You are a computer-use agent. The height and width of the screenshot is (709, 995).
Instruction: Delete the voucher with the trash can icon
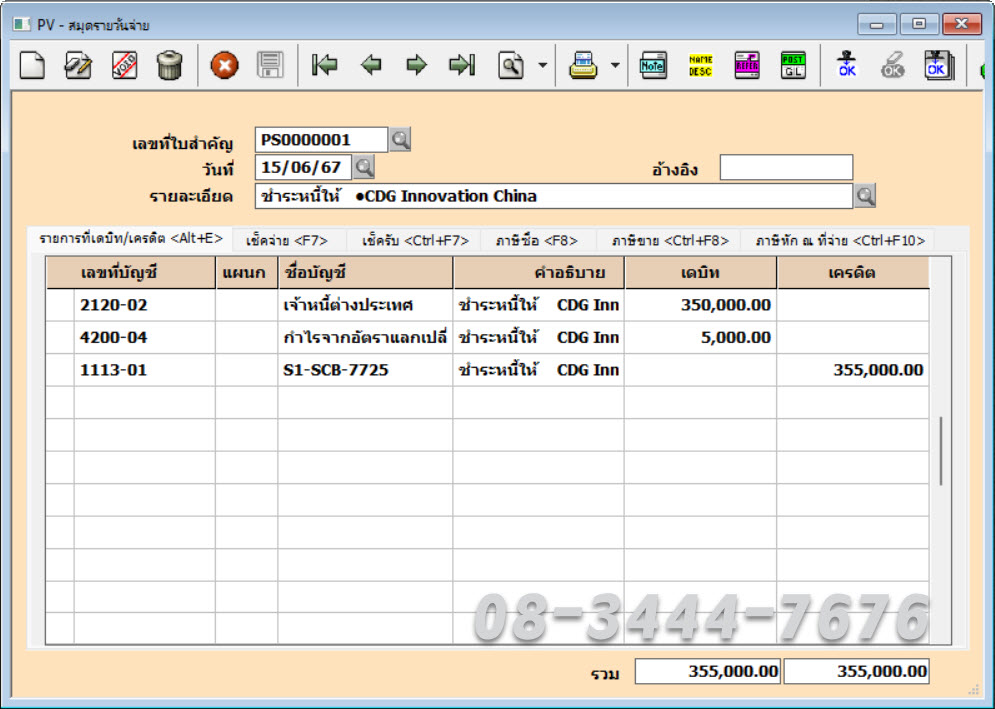pyautogui.click(x=169, y=65)
